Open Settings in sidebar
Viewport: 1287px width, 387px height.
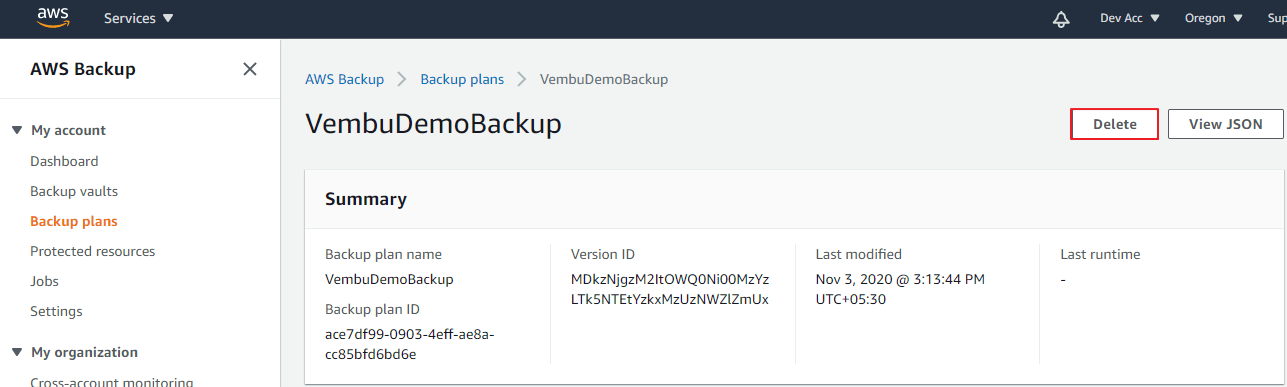56,311
